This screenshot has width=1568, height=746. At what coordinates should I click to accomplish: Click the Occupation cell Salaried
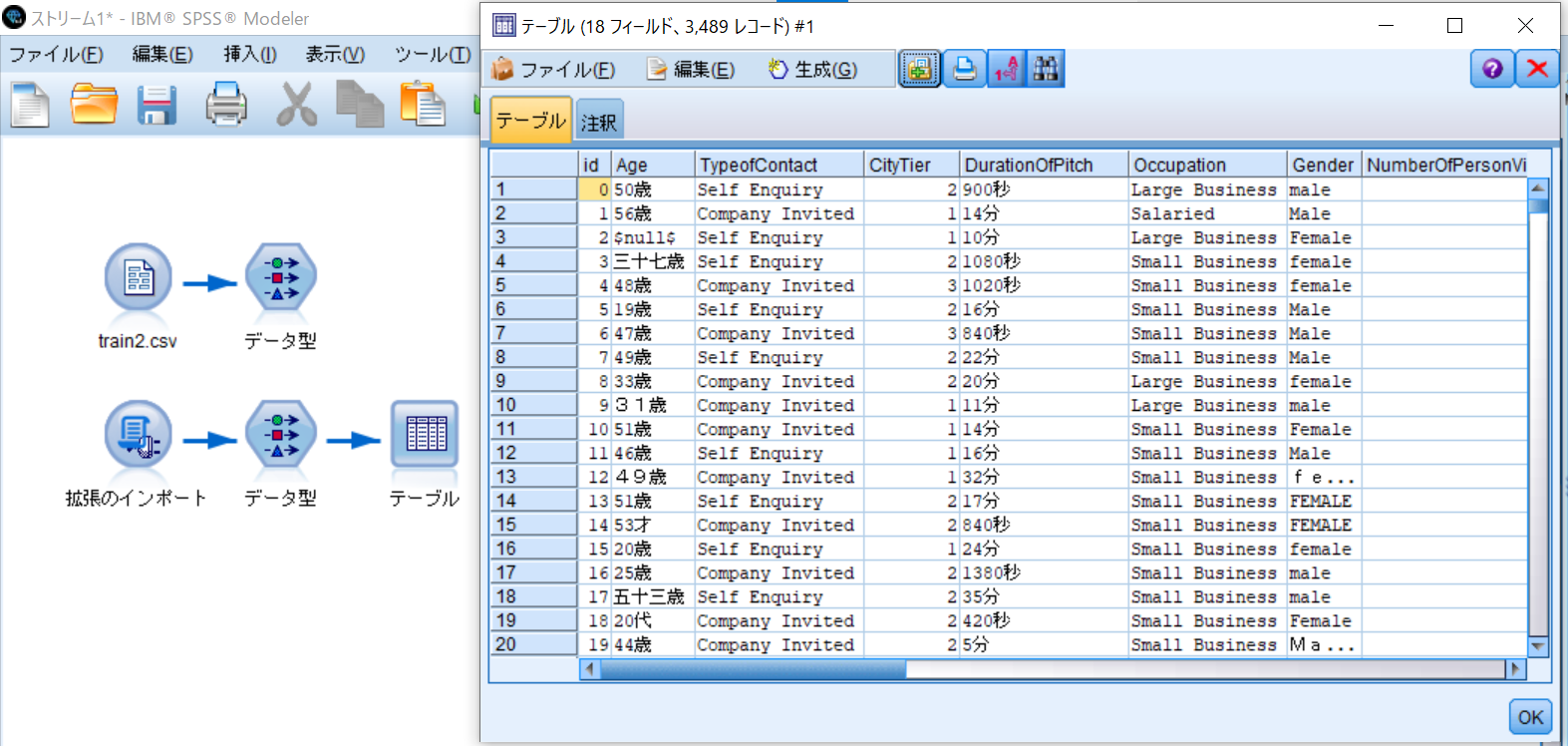1208,213
